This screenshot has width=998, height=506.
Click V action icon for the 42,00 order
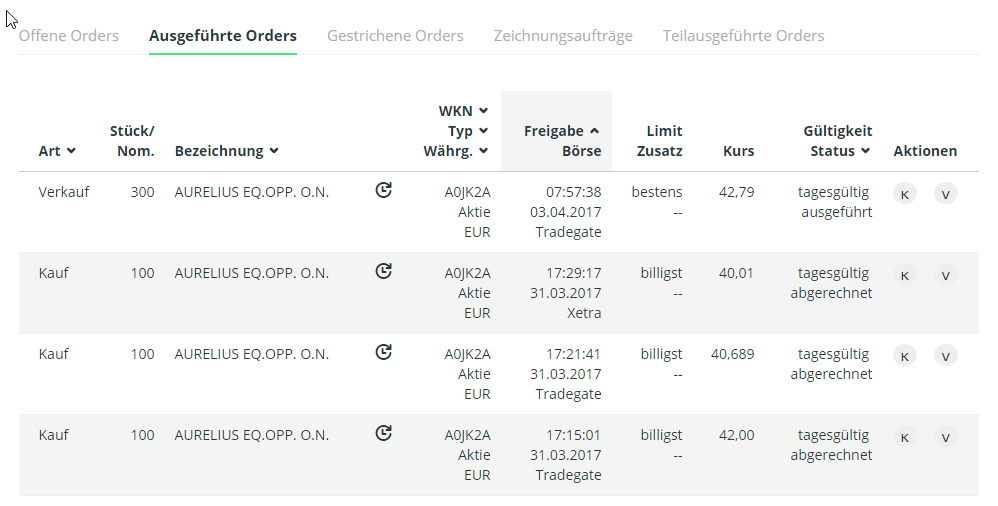tap(945, 437)
